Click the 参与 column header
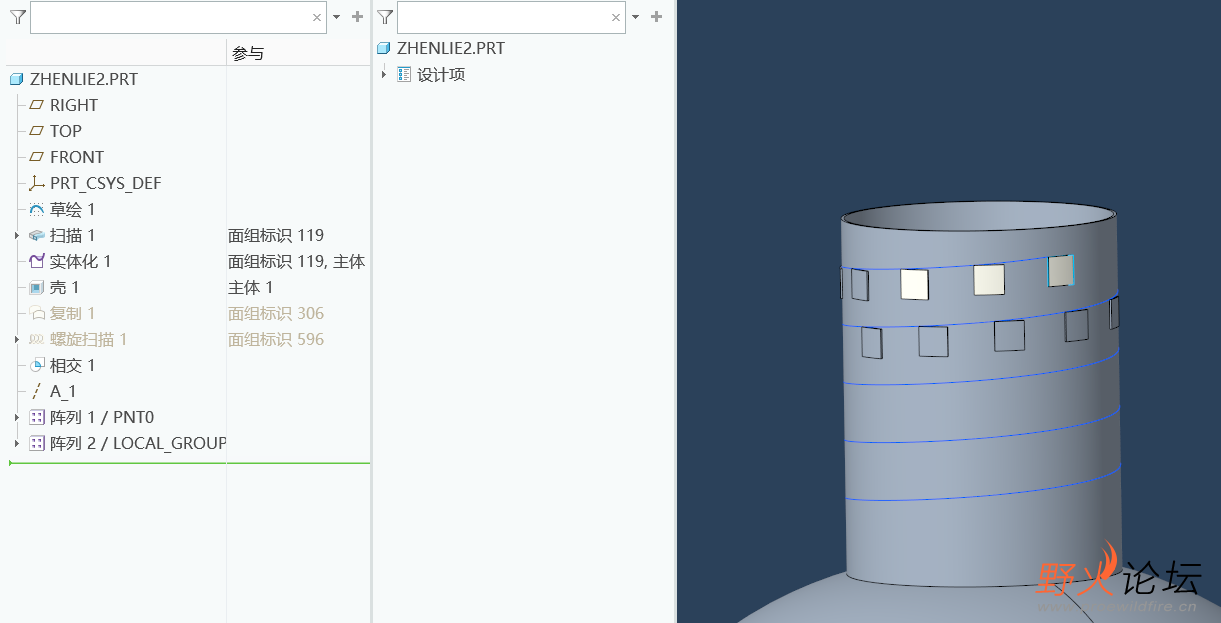This screenshot has width=1221, height=623. coord(248,53)
